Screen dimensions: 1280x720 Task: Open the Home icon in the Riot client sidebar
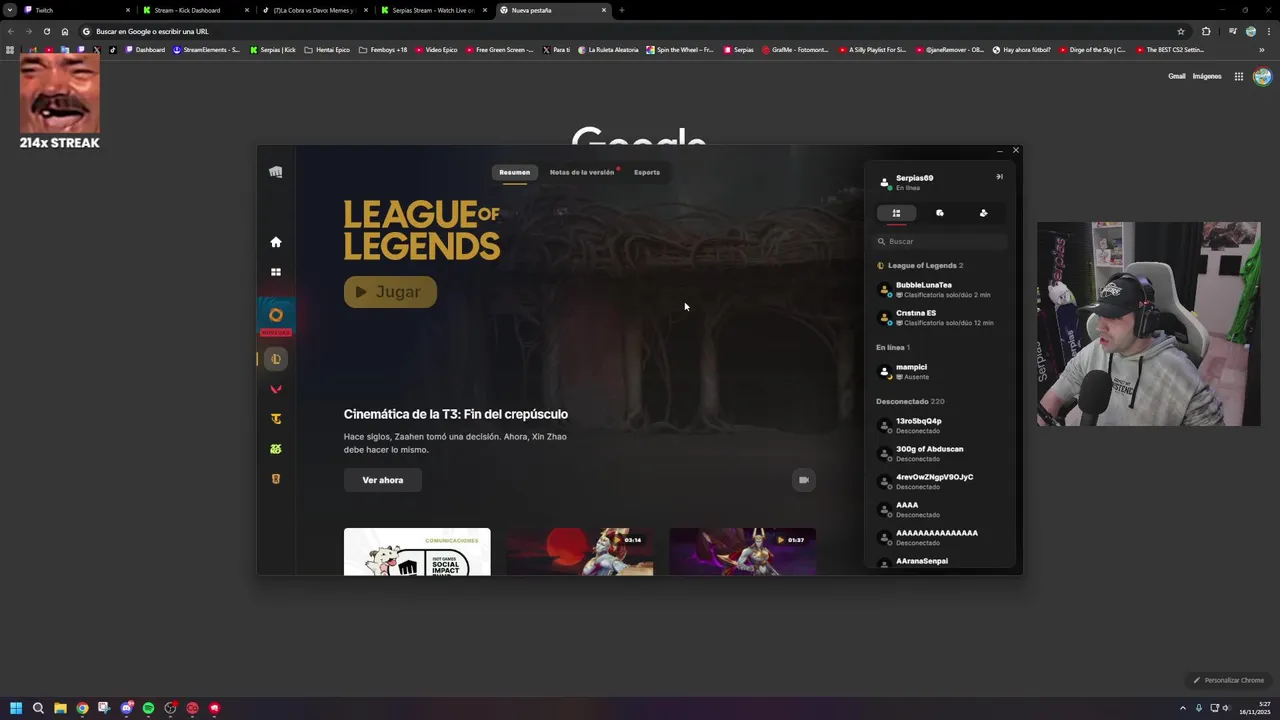tap(276, 242)
